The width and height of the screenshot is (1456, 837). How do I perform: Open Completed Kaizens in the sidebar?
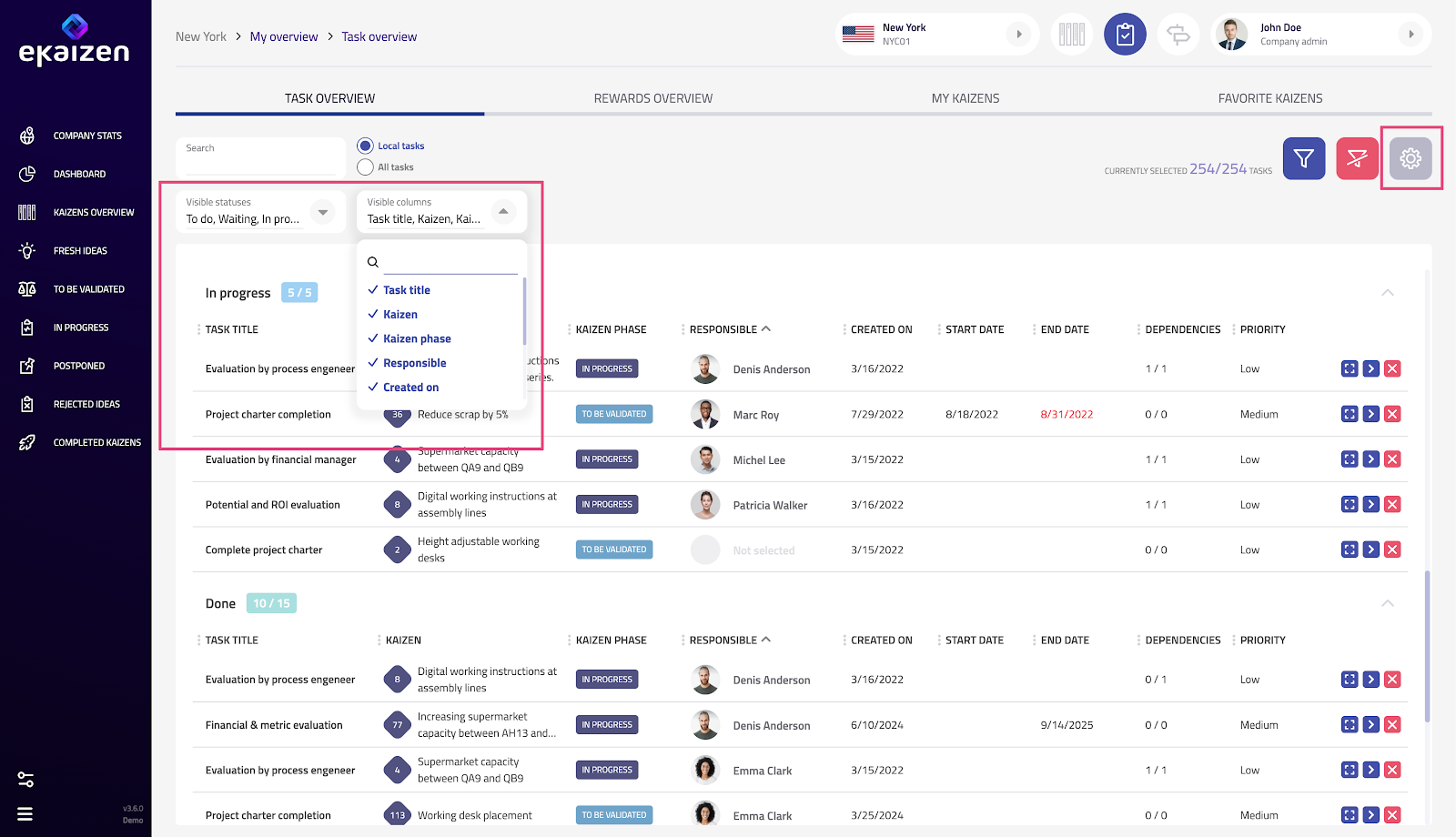[x=80, y=442]
